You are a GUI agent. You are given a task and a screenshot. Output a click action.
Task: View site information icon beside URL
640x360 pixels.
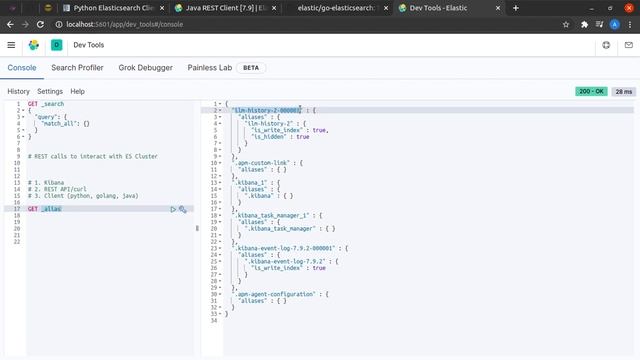tap(59, 24)
